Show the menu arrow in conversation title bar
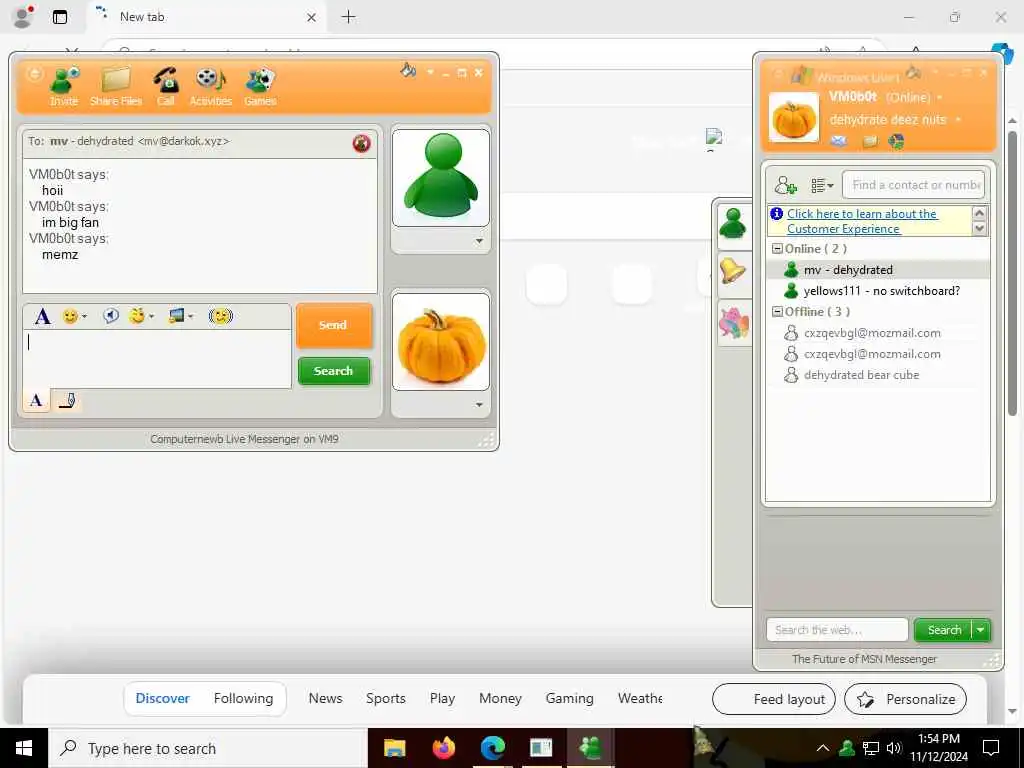The height and width of the screenshot is (768, 1024). coord(430,72)
